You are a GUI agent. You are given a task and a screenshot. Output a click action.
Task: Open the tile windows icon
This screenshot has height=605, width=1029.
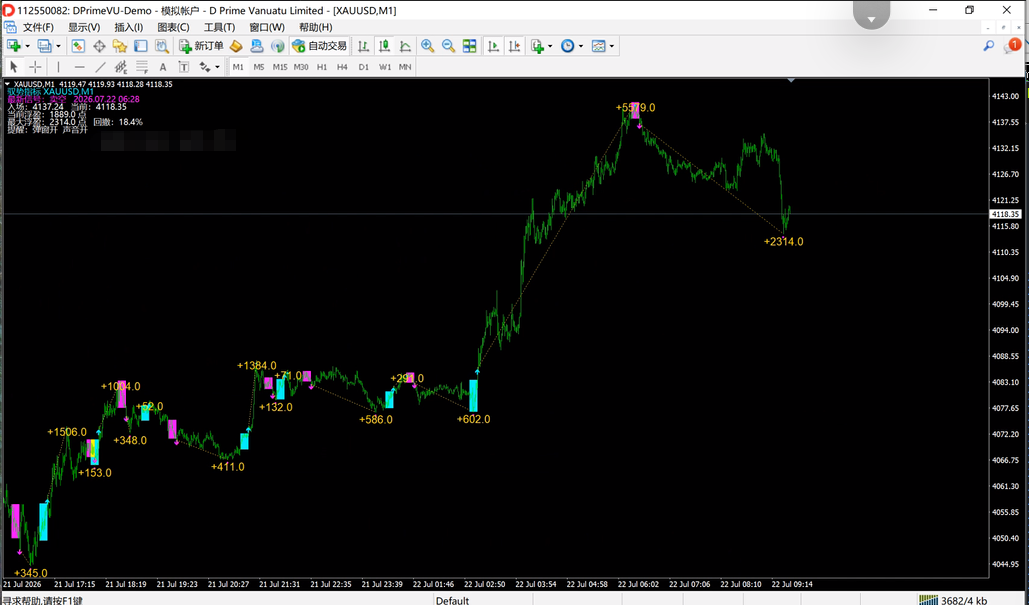coord(469,46)
